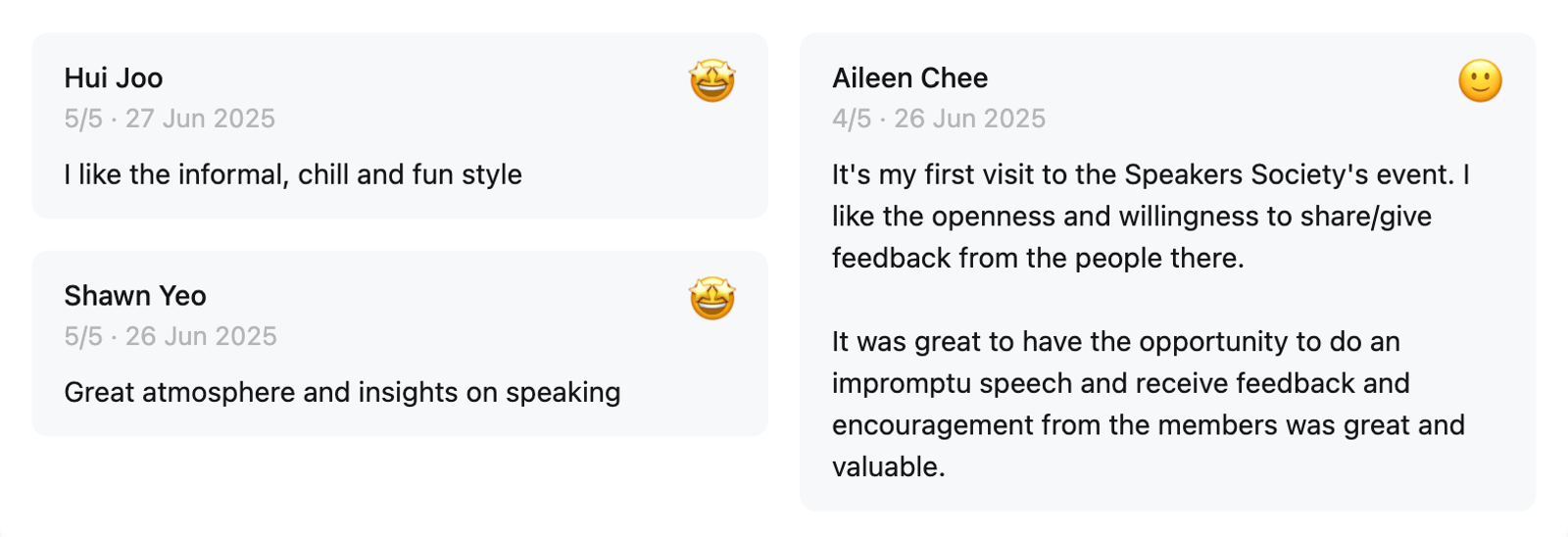Screen dimensions: 1568x537
Task: Select the reviewer name Hui Joo
Action: tap(114, 78)
